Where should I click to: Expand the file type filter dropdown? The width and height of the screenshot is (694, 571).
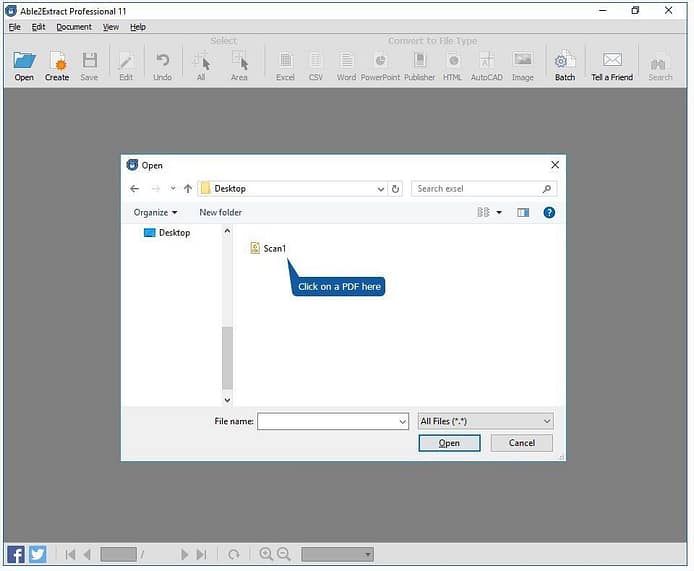click(x=545, y=422)
